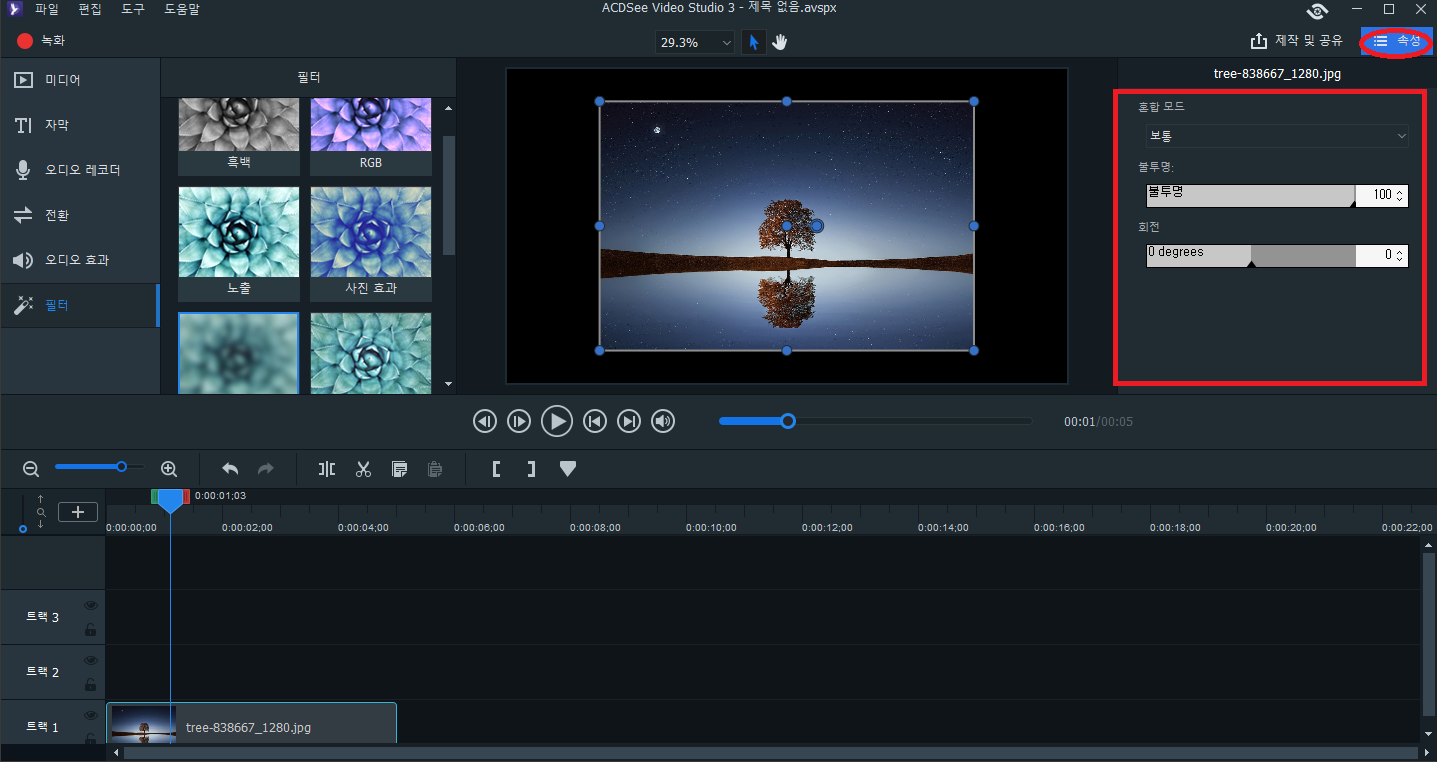The width and height of the screenshot is (1437, 762).
Task: Click the 회전 rotation degrees slider
Action: coord(1251,255)
